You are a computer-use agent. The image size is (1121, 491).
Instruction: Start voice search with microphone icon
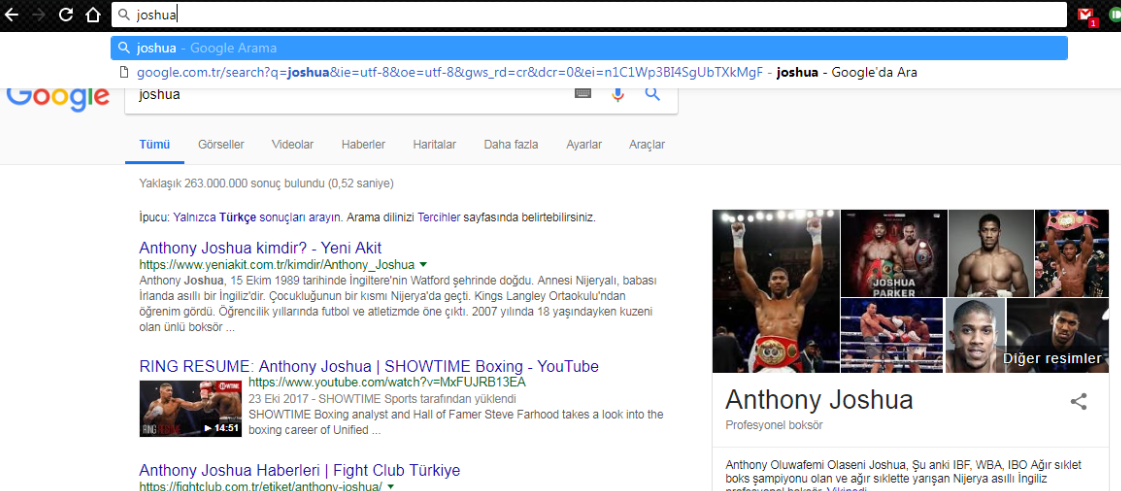[x=618, y=94]
